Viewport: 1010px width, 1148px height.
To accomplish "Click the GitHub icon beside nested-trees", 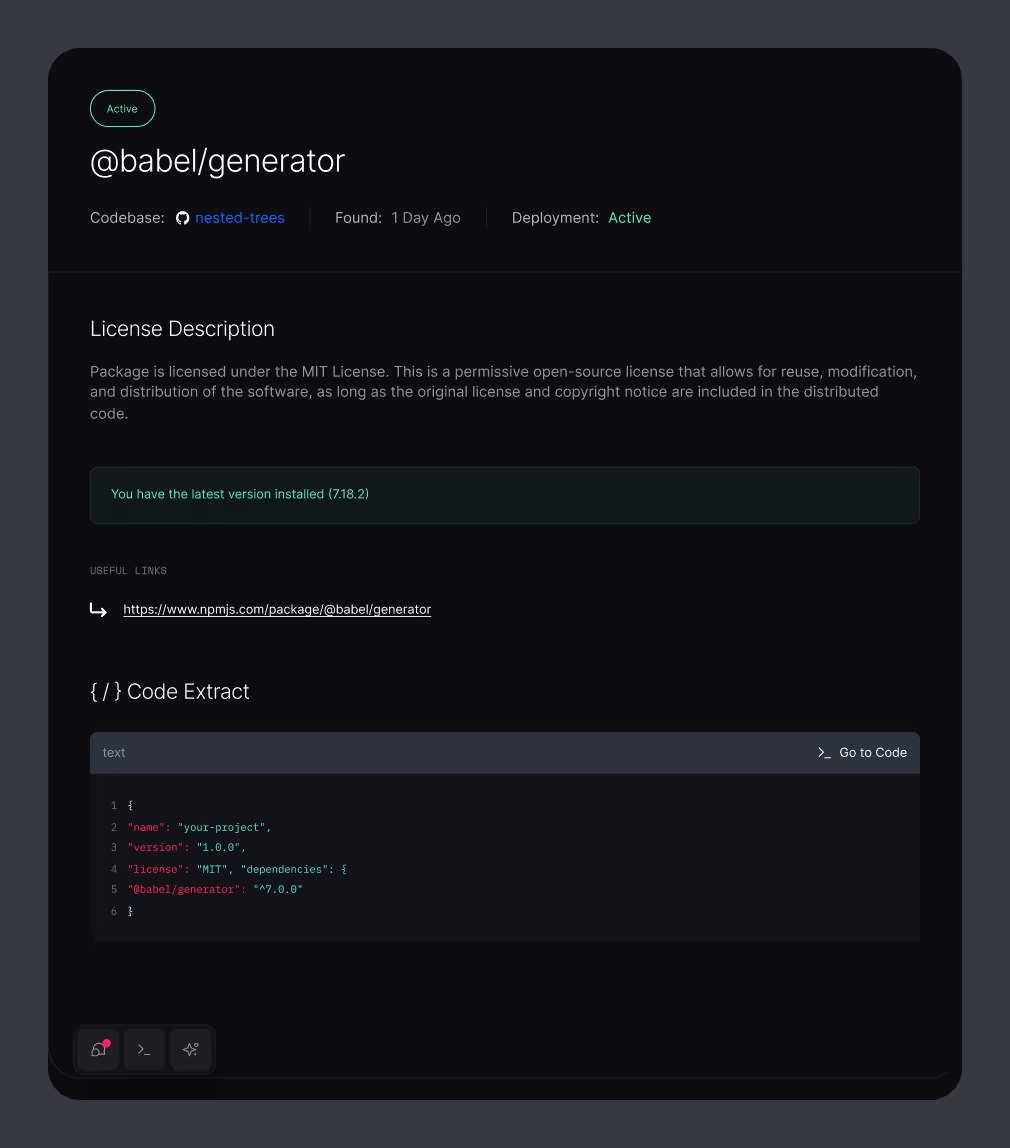I will (182, 218).
